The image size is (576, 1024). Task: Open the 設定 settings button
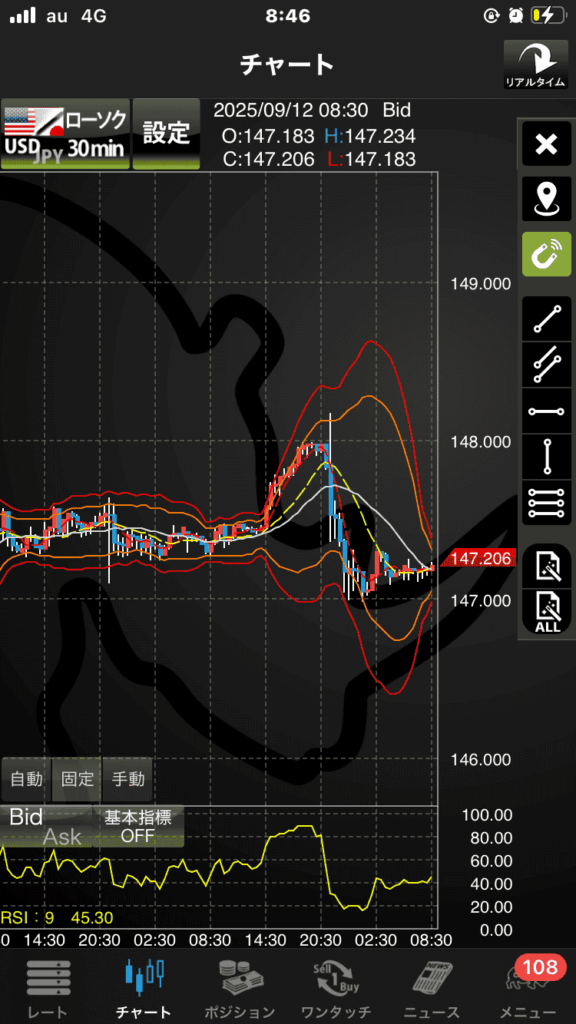pyautogui.click(x=167, y=134)
